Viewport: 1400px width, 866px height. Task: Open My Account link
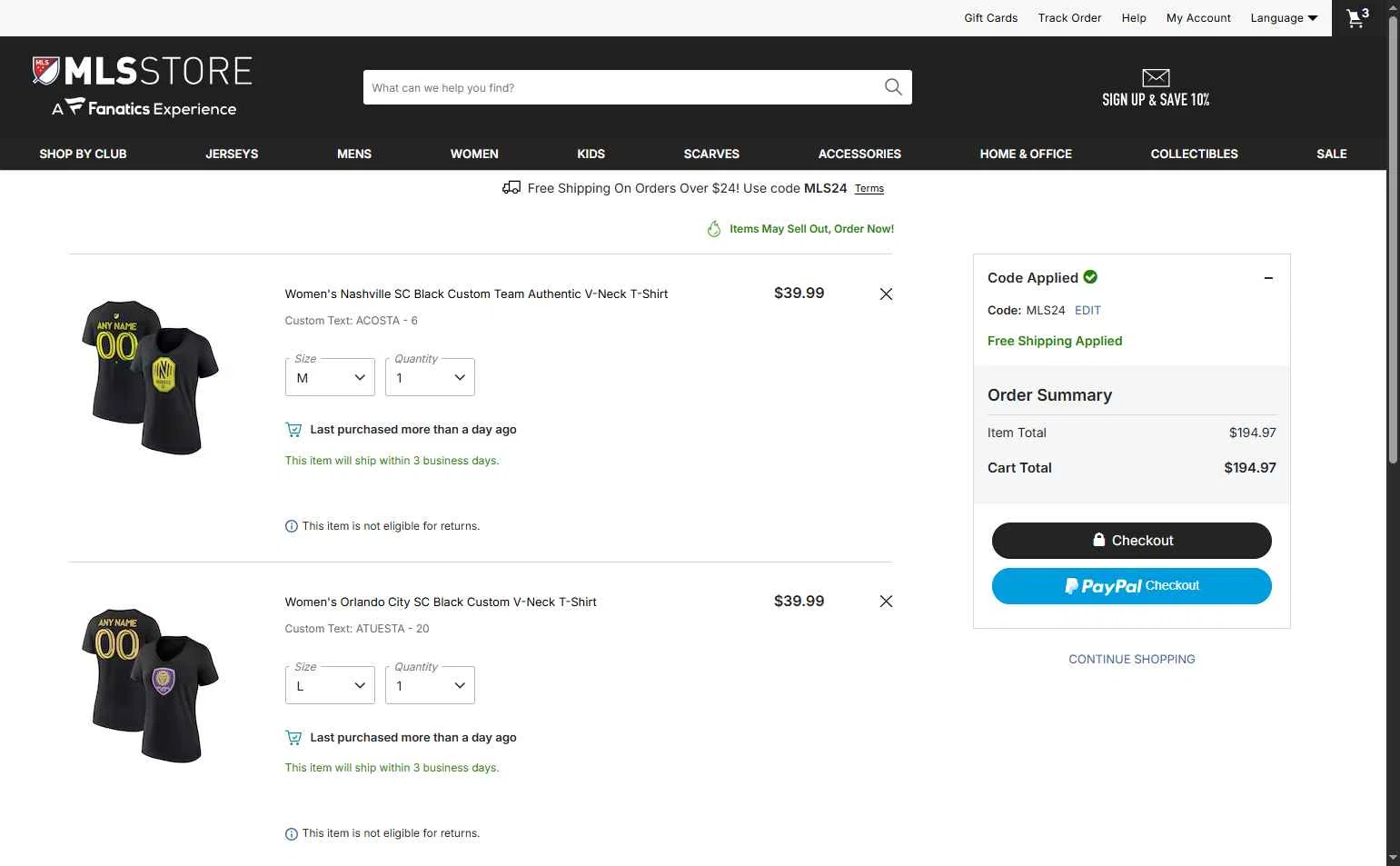click(x=1198, y=18)
